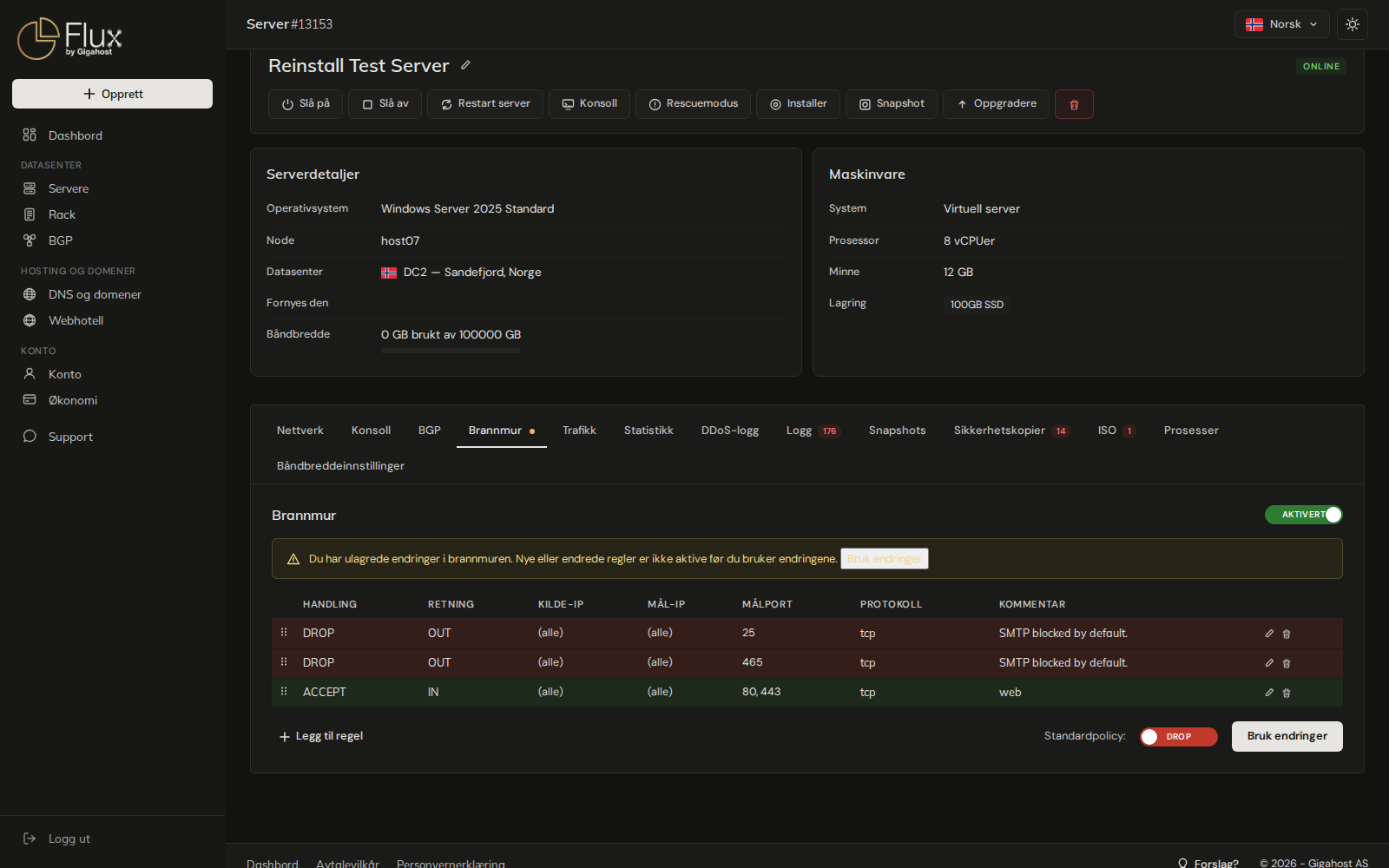Edit the port 25 DROP rule
Image resolution: width=1389 pixels, height=868 pixels.
tap(1269, 634)
